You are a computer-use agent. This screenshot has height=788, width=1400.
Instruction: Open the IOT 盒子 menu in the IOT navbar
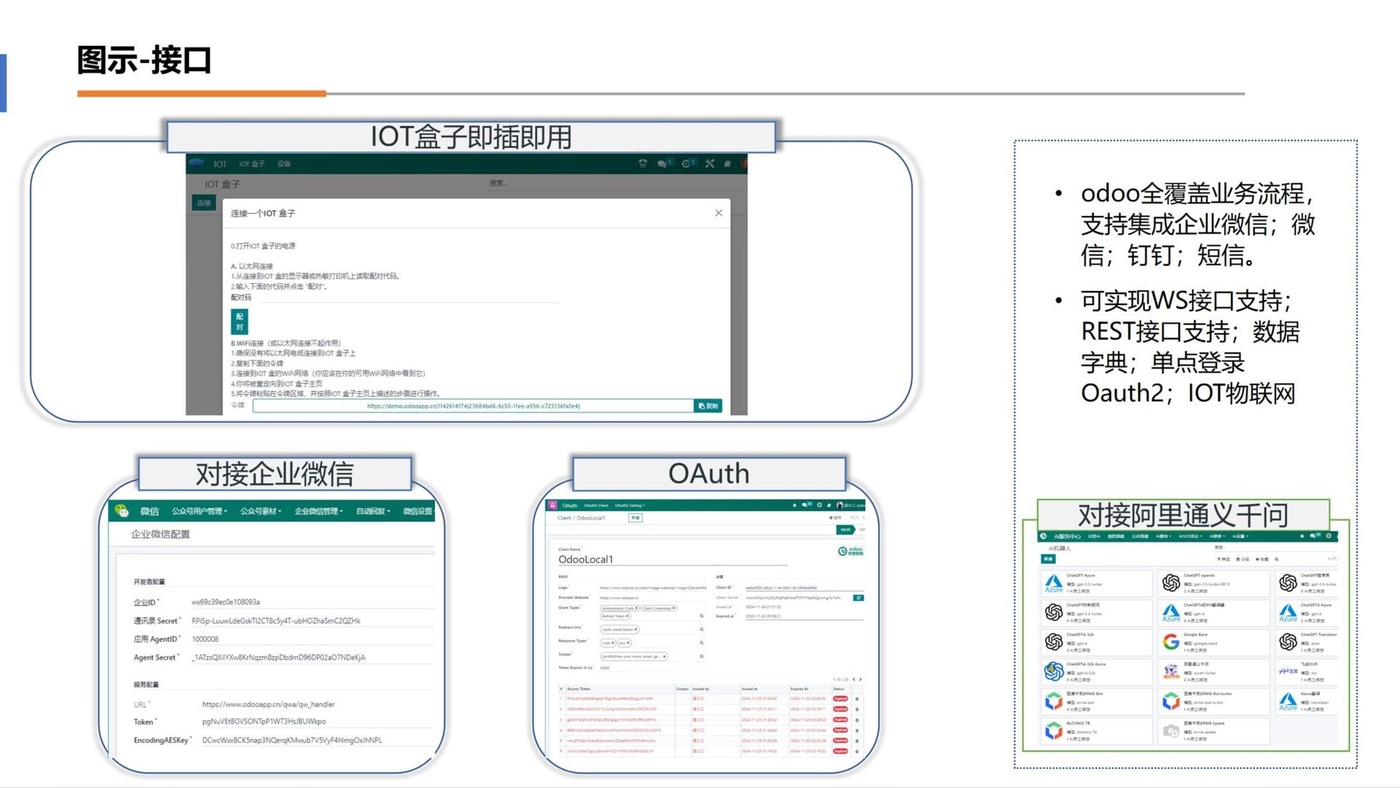[251, 164]
